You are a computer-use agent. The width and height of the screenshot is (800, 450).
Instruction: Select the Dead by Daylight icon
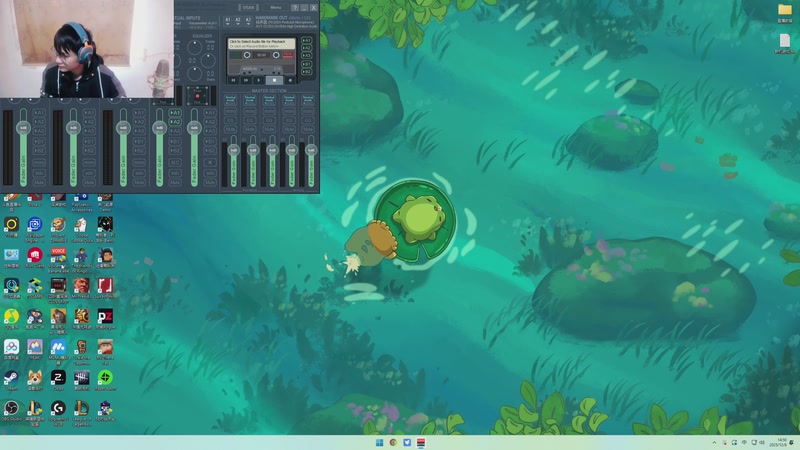pos(82,378)
